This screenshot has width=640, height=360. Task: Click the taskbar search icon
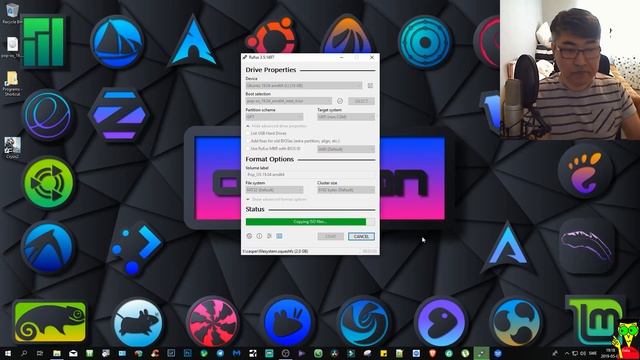(24, 353)
